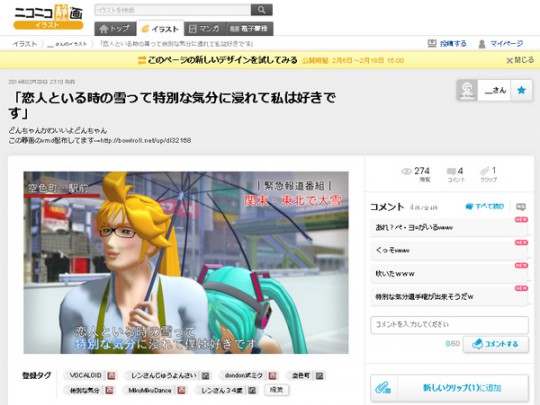Image resolution: width=540 pixels, height=405 pixels.
Task: Click the comment count bubble icon
Action: click(x=451, y=171)
